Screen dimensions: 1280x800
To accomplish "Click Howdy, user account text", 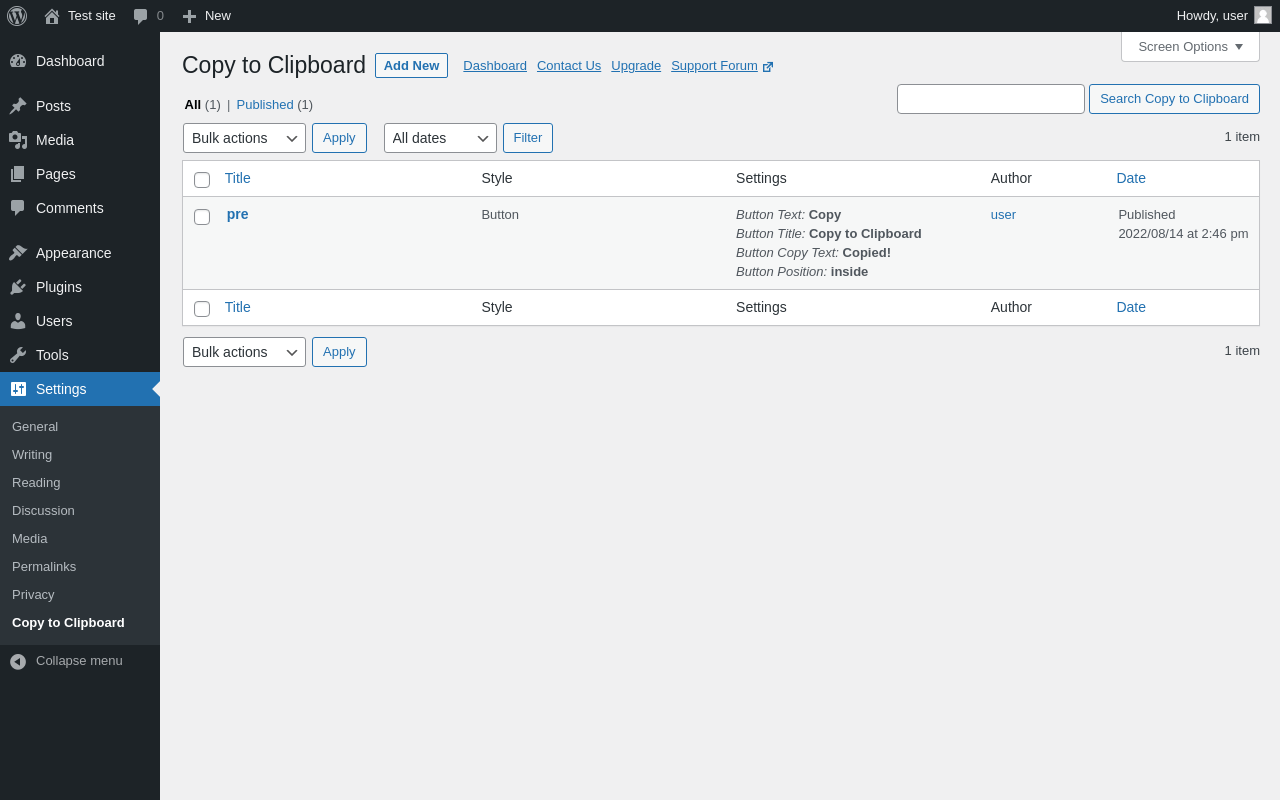I will [x=1212, y=16].
